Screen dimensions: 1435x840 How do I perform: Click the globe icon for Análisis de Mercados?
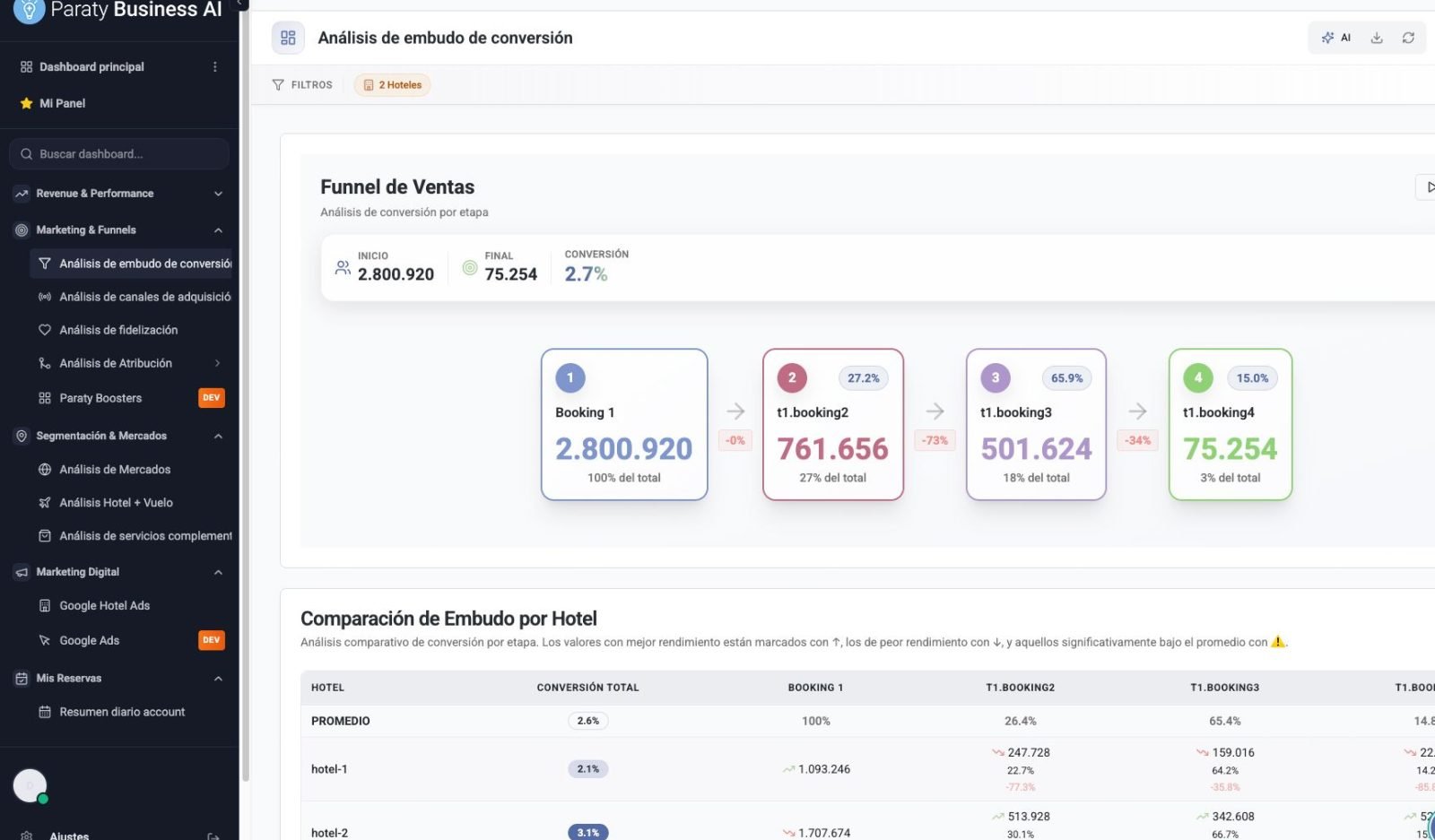point(45,470)
